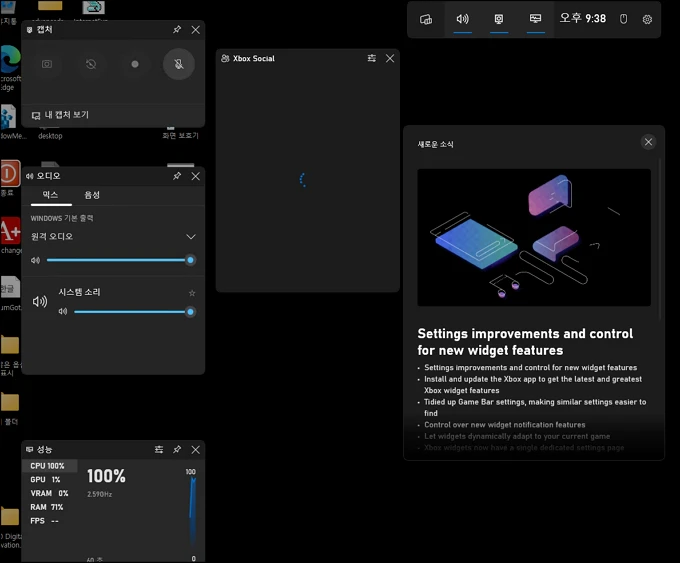The image size is (680, 563).
Task: Close the 캡처 capture widget
Action: pyautogui.click(x=196, y=29)
